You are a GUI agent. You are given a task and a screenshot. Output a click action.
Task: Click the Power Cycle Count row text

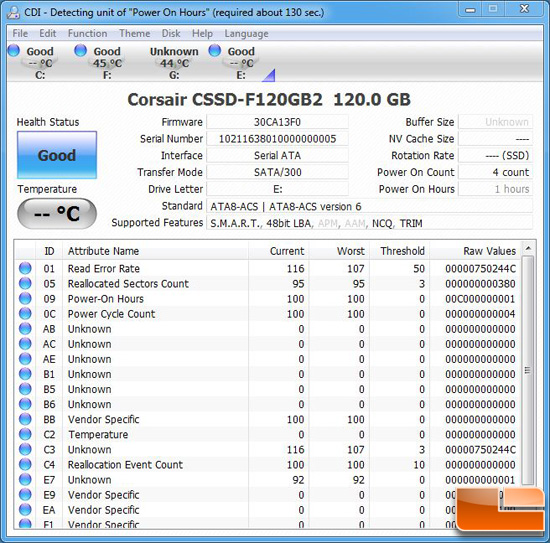pos(111,314)
